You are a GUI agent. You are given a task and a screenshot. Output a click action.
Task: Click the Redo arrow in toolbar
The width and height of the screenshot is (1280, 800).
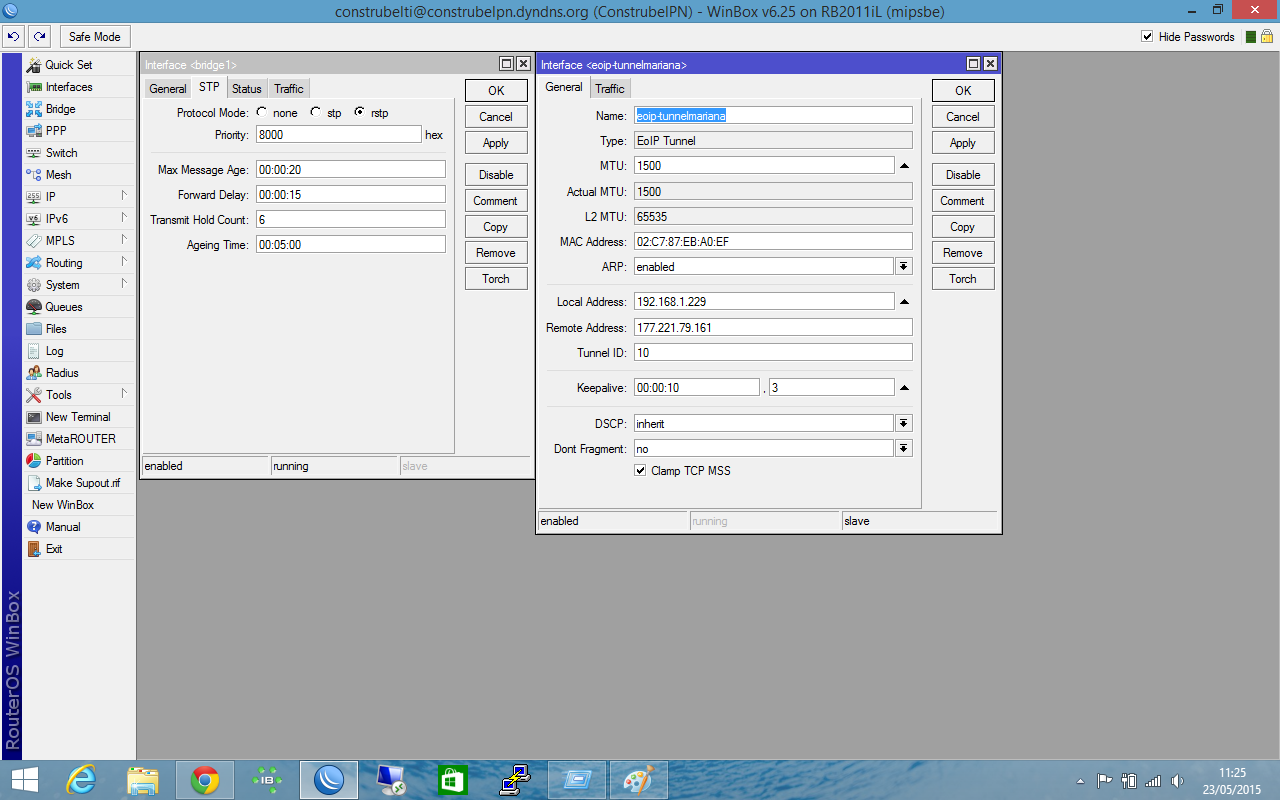(39, 37)
